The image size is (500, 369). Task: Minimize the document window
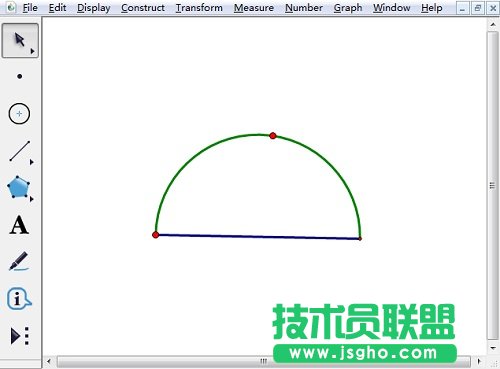click(x=462, y=8)
